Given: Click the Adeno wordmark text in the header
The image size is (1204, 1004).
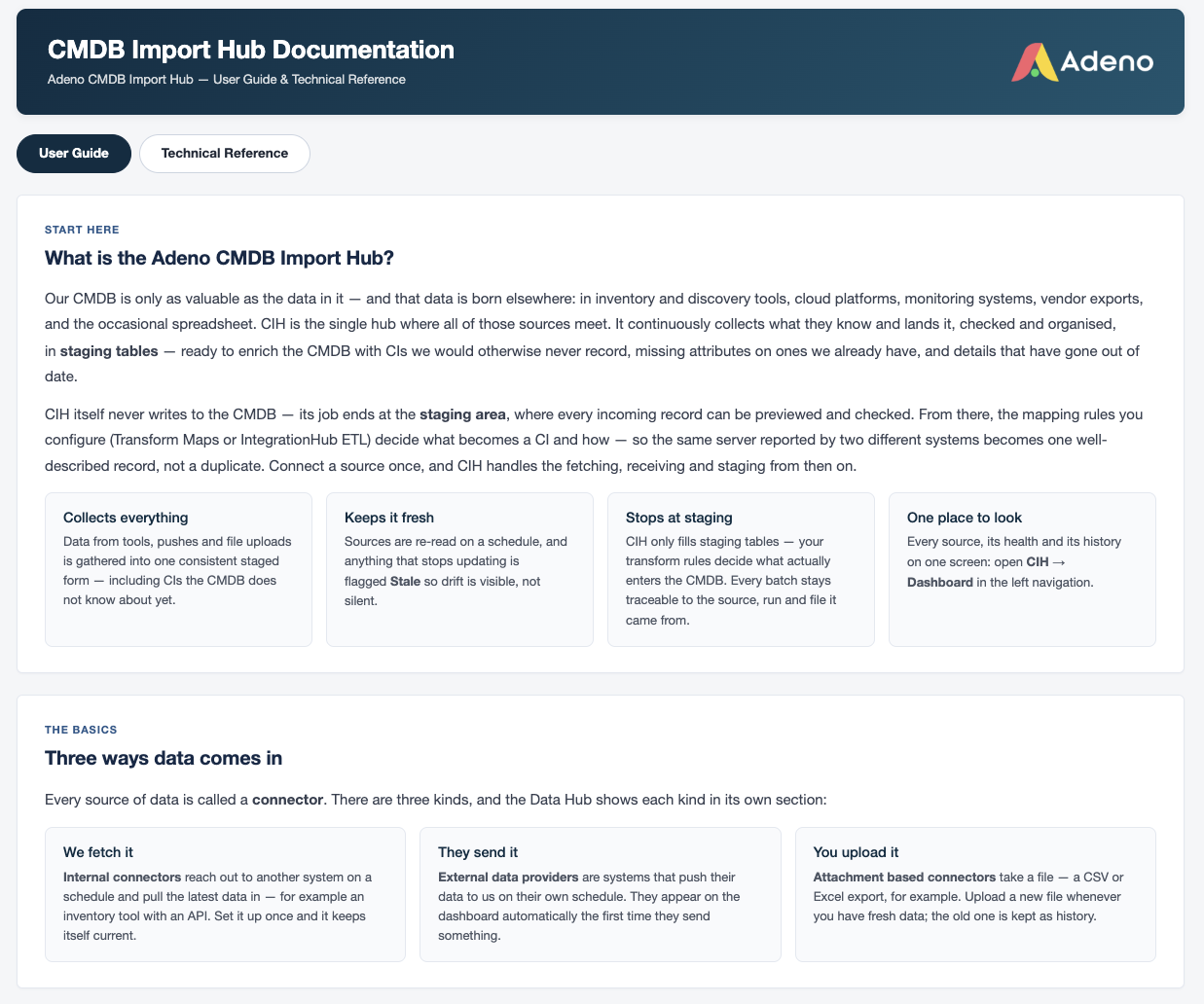Looking at the screenshot, I should tap(1107, 62).
